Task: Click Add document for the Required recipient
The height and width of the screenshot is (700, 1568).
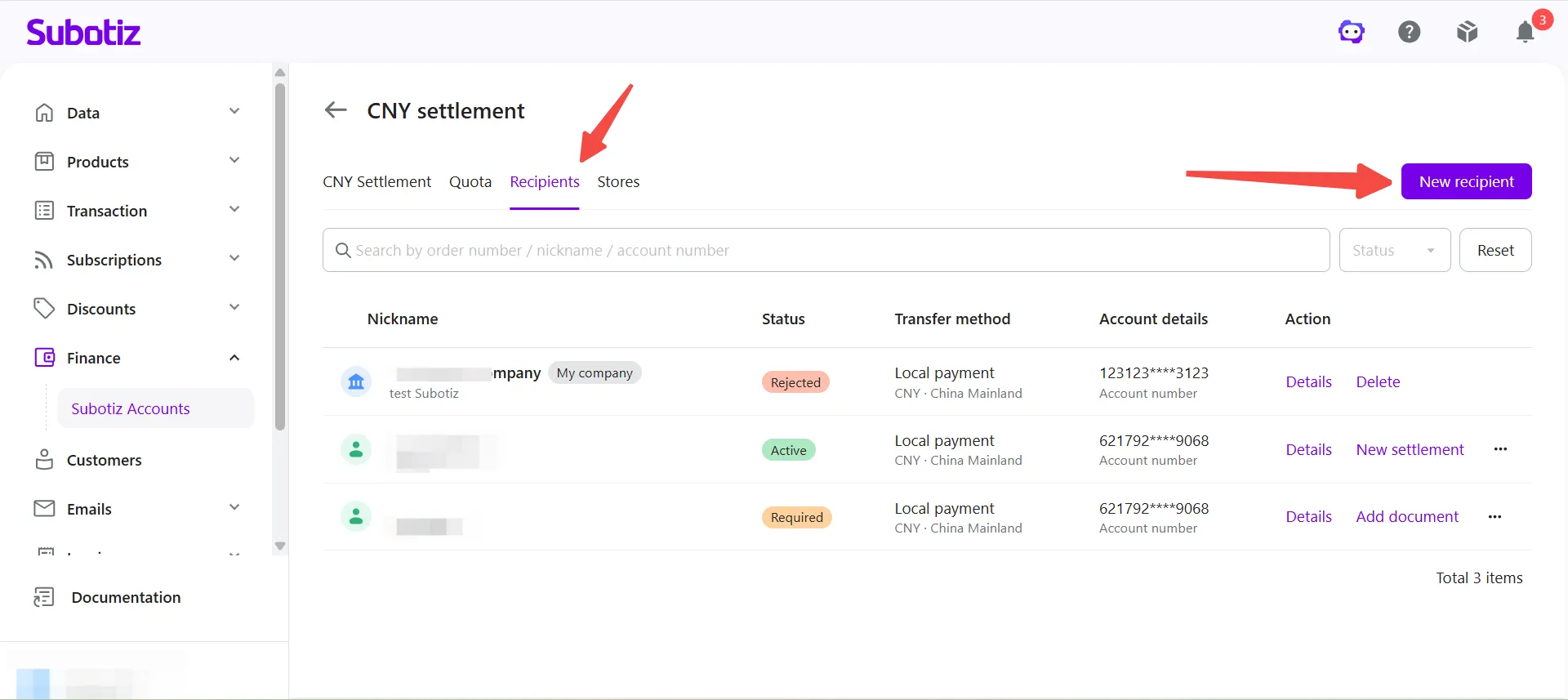Action: [1407, 516]
